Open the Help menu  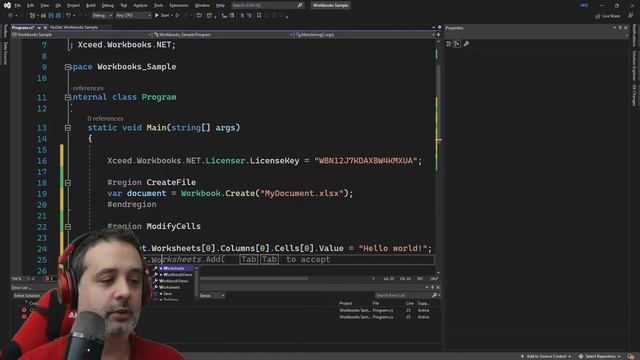pos(220,5)
